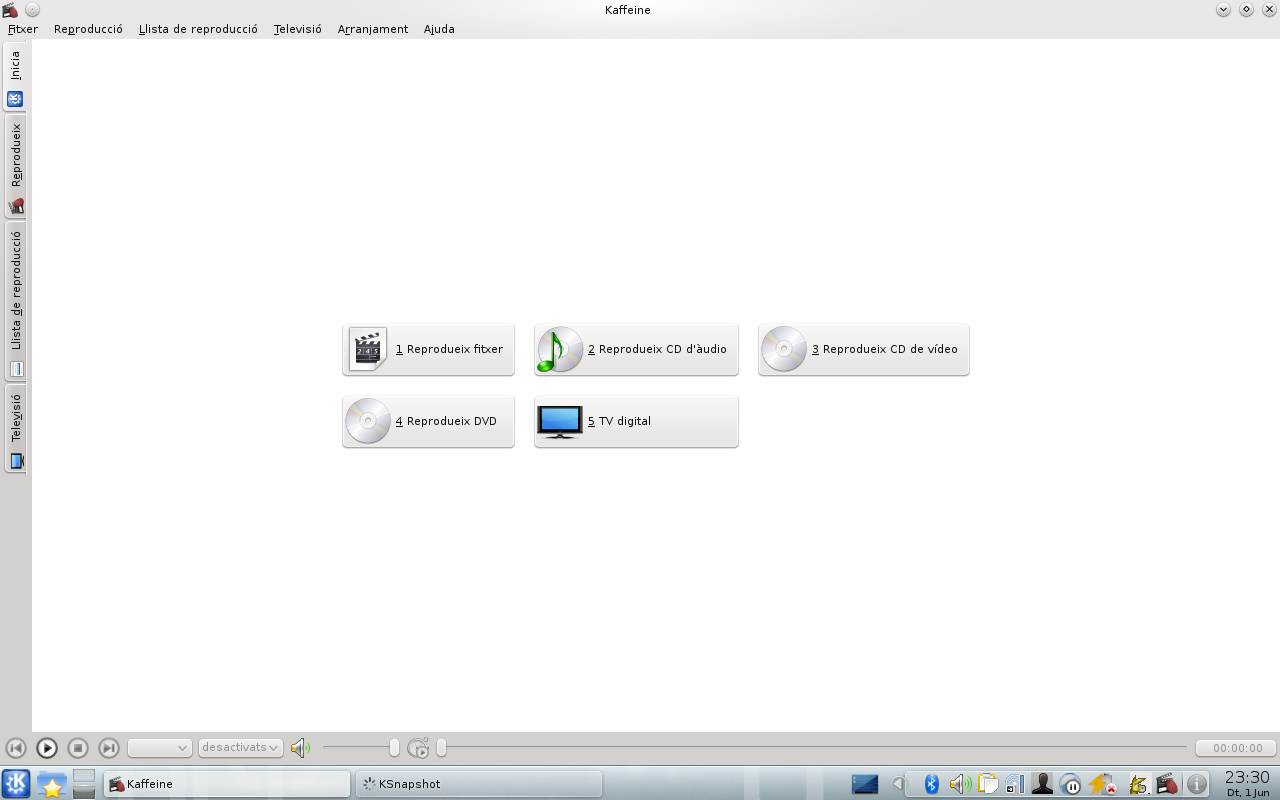This screenshot has width=1280, height=800.
Task: Click the play button
Action: point(47,748)
